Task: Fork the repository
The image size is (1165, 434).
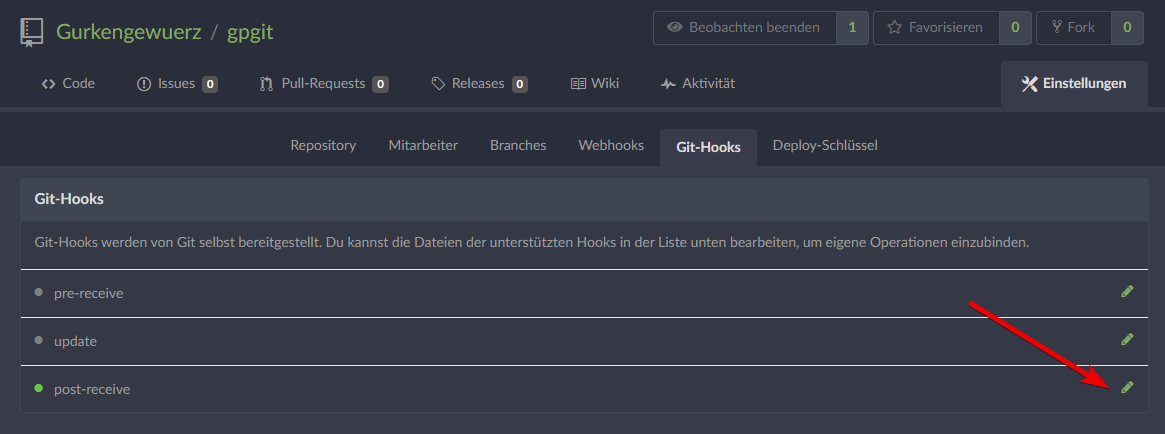Action: coord(1073,28)
